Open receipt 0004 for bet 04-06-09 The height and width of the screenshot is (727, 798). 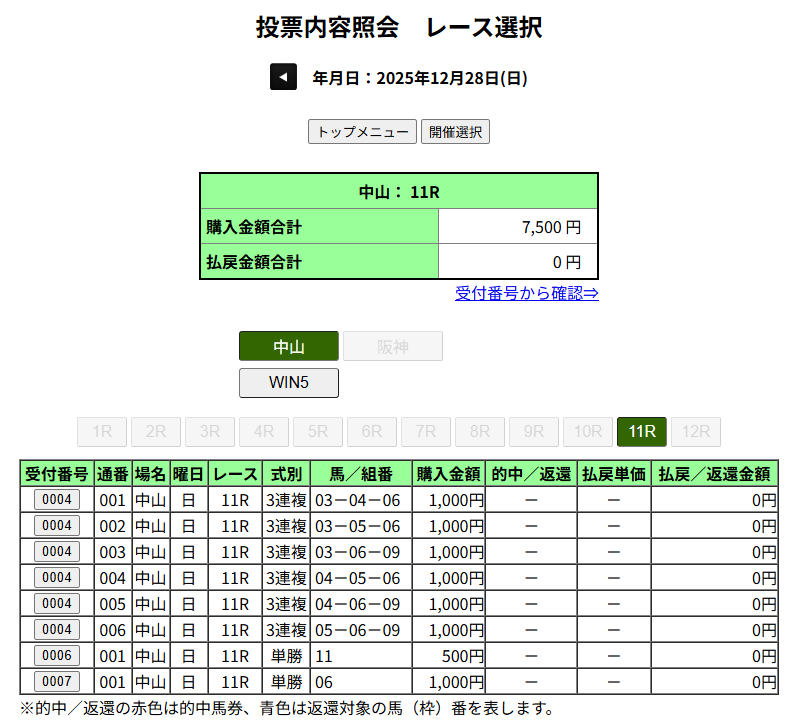pyautogui.click(x=57, y=603)
